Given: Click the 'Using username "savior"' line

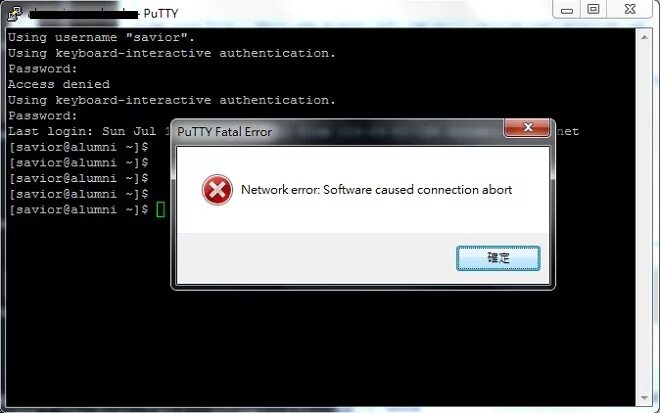Looking at the screenshot, I should 101,37.
